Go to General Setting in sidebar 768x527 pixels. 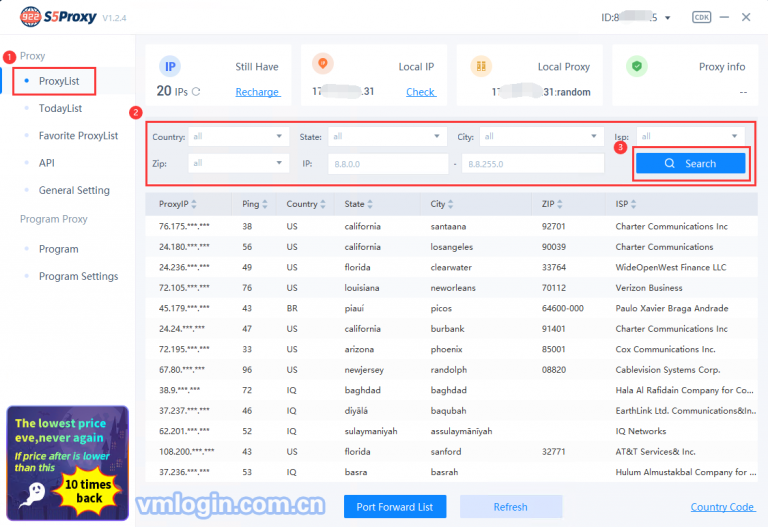tap(74, 190)
